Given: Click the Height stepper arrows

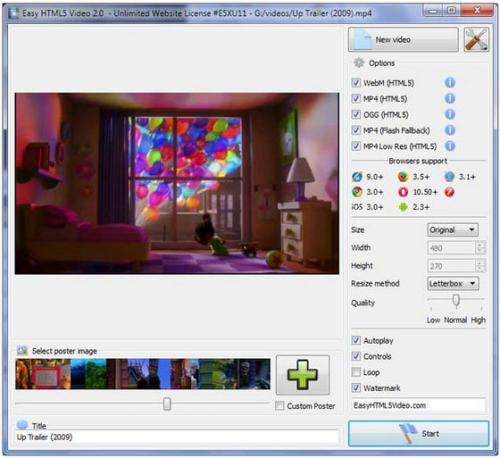Looking at the screenshot, I should pyautogui.click(x=480, y=266).
